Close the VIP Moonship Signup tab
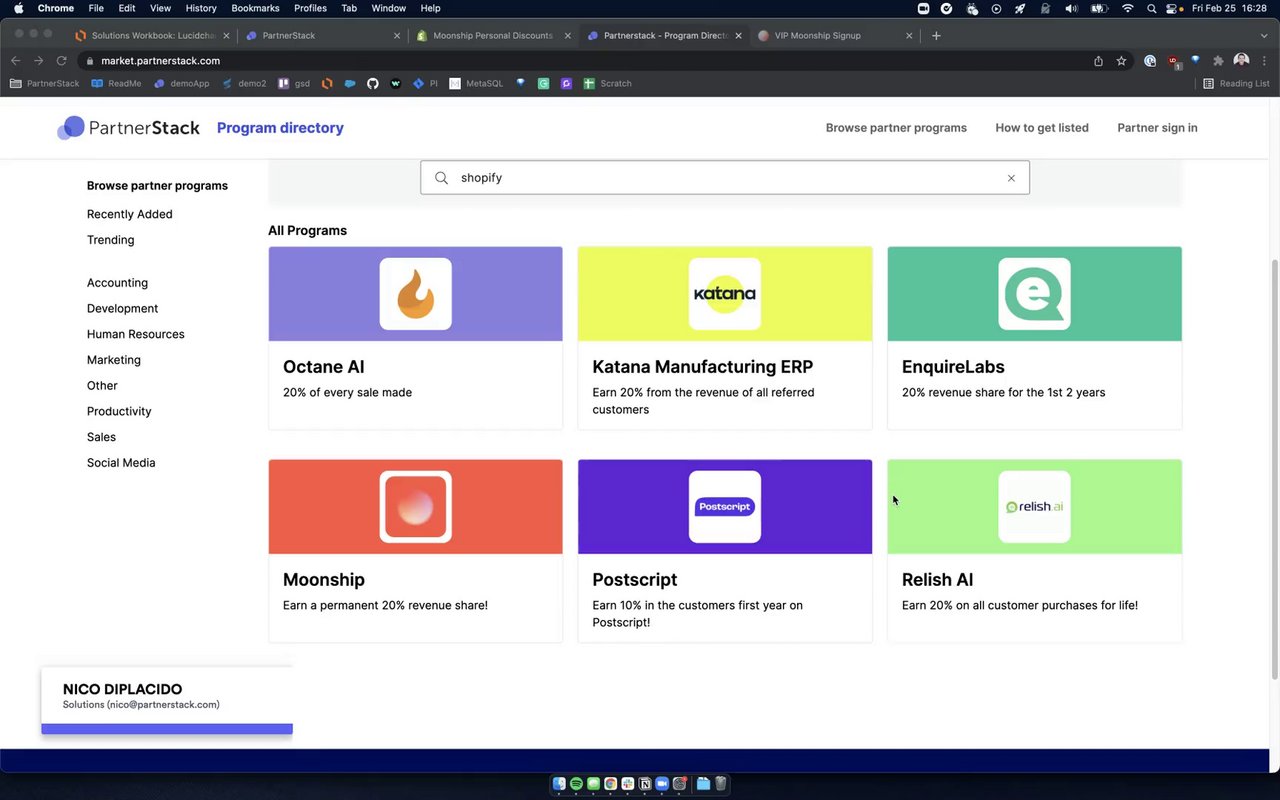1280x800 pixels. 909,36
